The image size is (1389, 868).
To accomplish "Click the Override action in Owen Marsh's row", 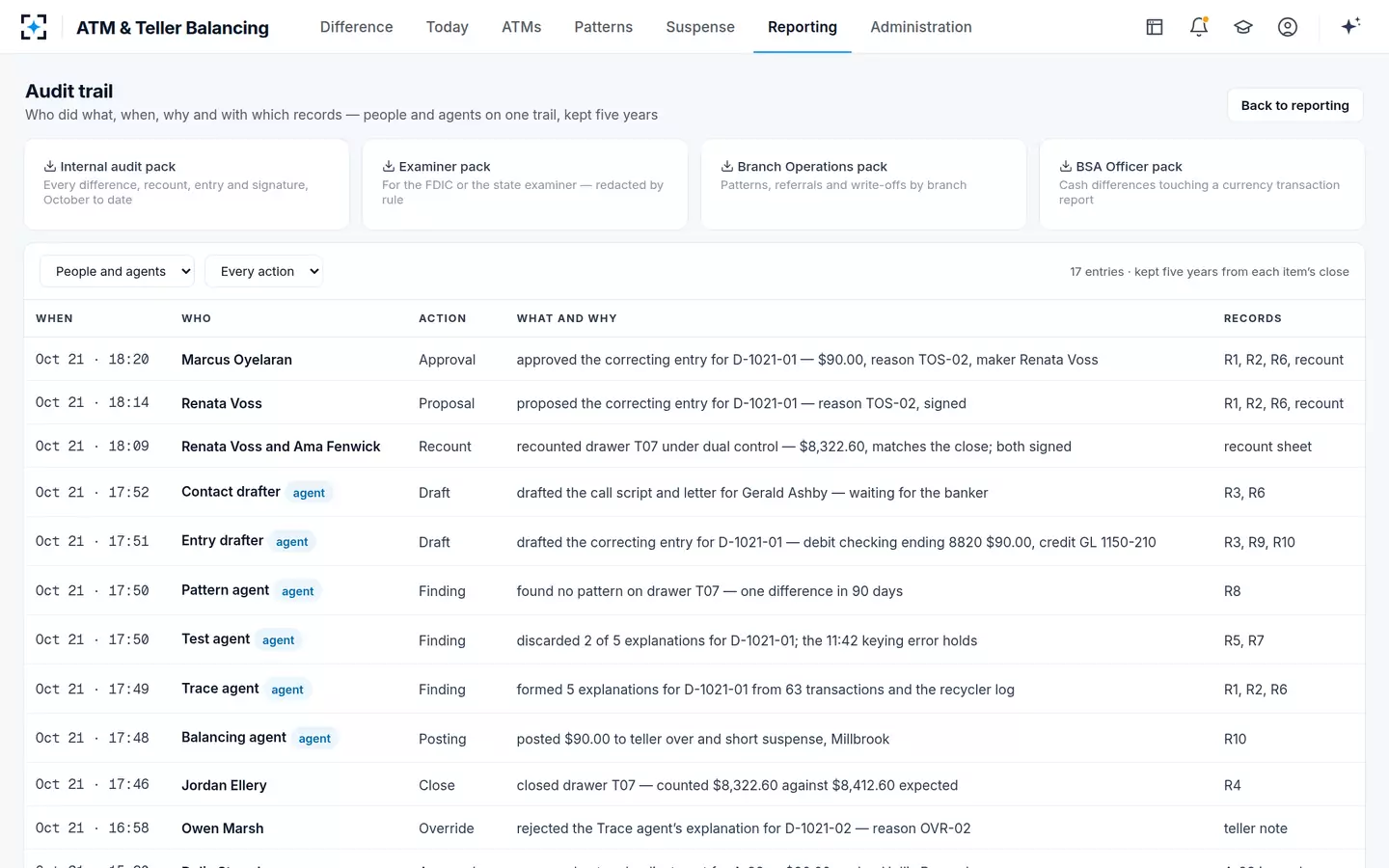I will tap(447, 828).
